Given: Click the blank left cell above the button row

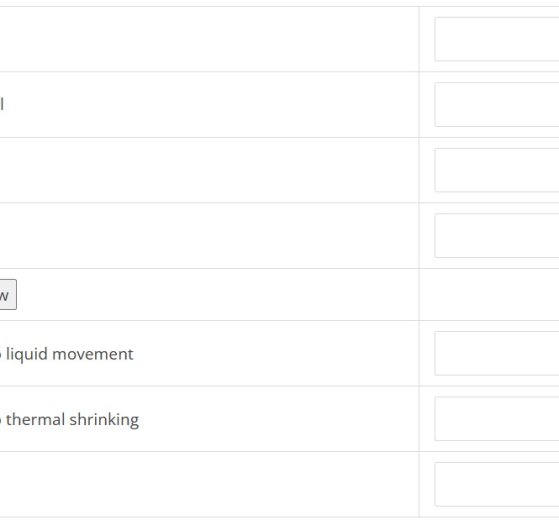Looking at the screenshot, I should (x=209, y=236).
